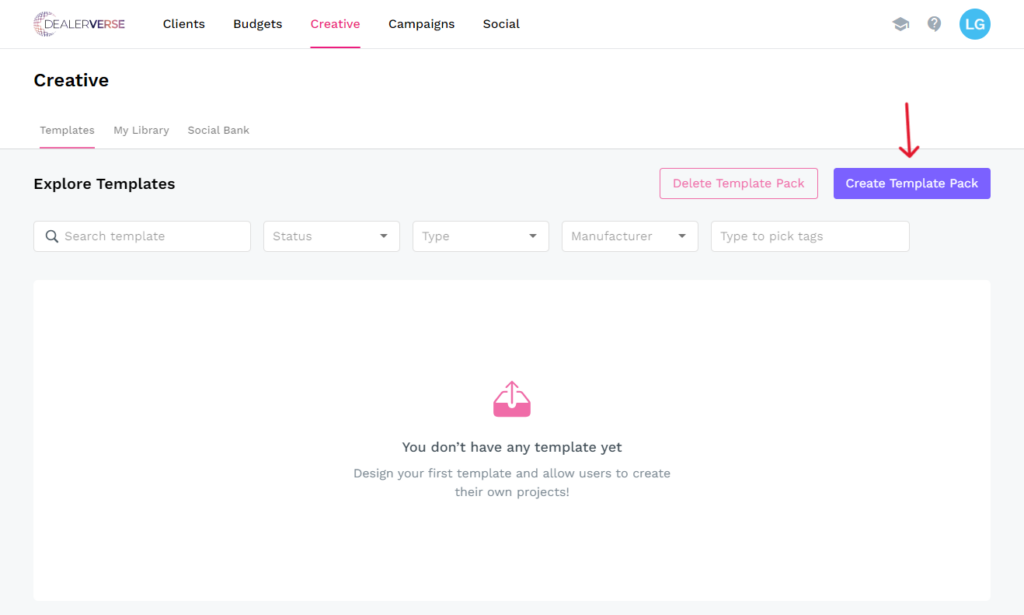Screen dimensions: 1024x615
Task: Click the pink upload tray icon
Action: (512, 399)
